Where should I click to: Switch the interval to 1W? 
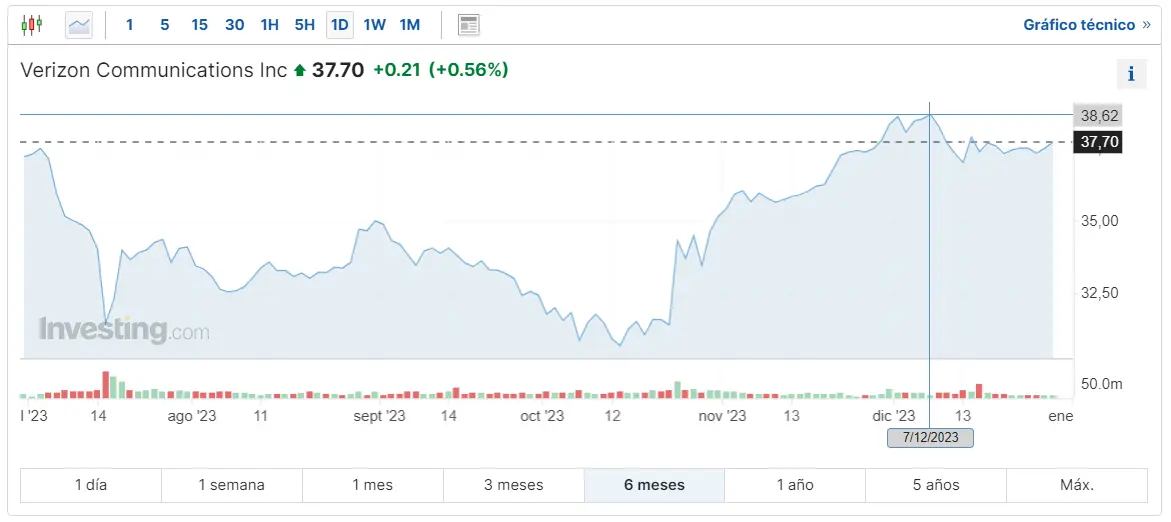[x=374, y=24]
